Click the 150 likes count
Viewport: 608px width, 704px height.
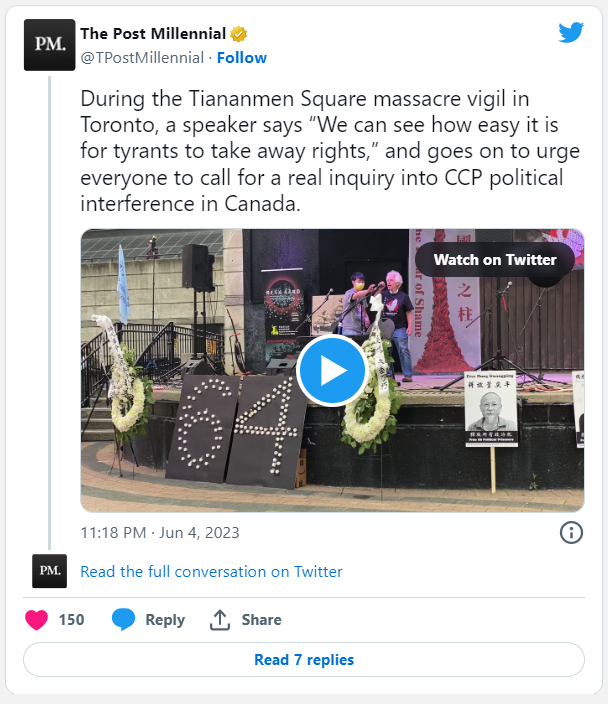pyautogui.click(x=71, y=620)
